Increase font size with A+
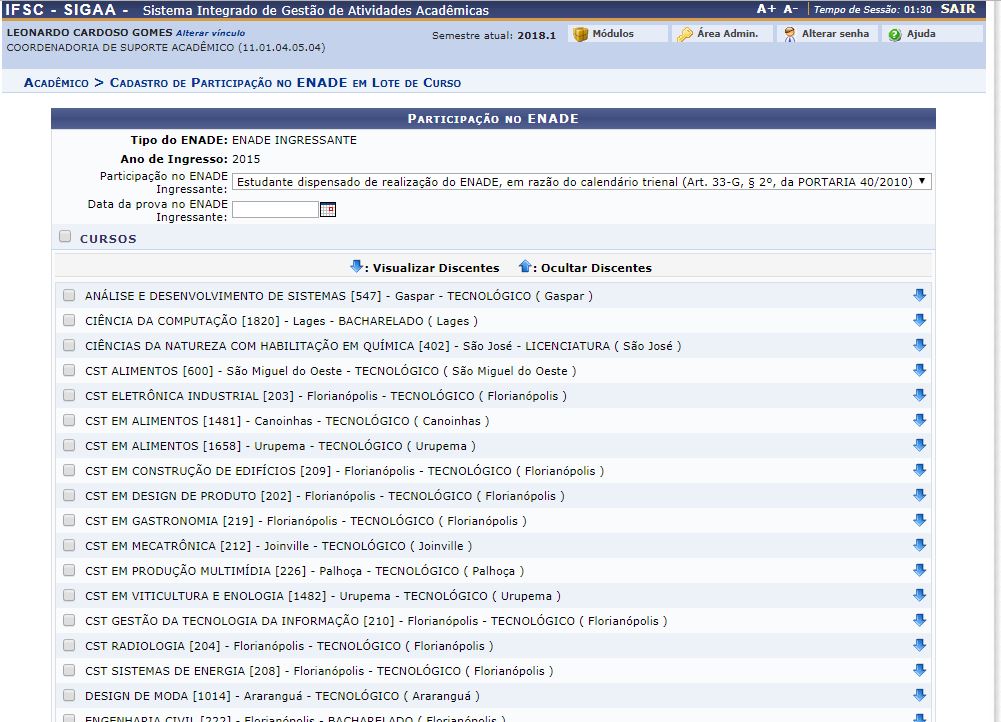 pyautogui.click(x=766, y=9)
